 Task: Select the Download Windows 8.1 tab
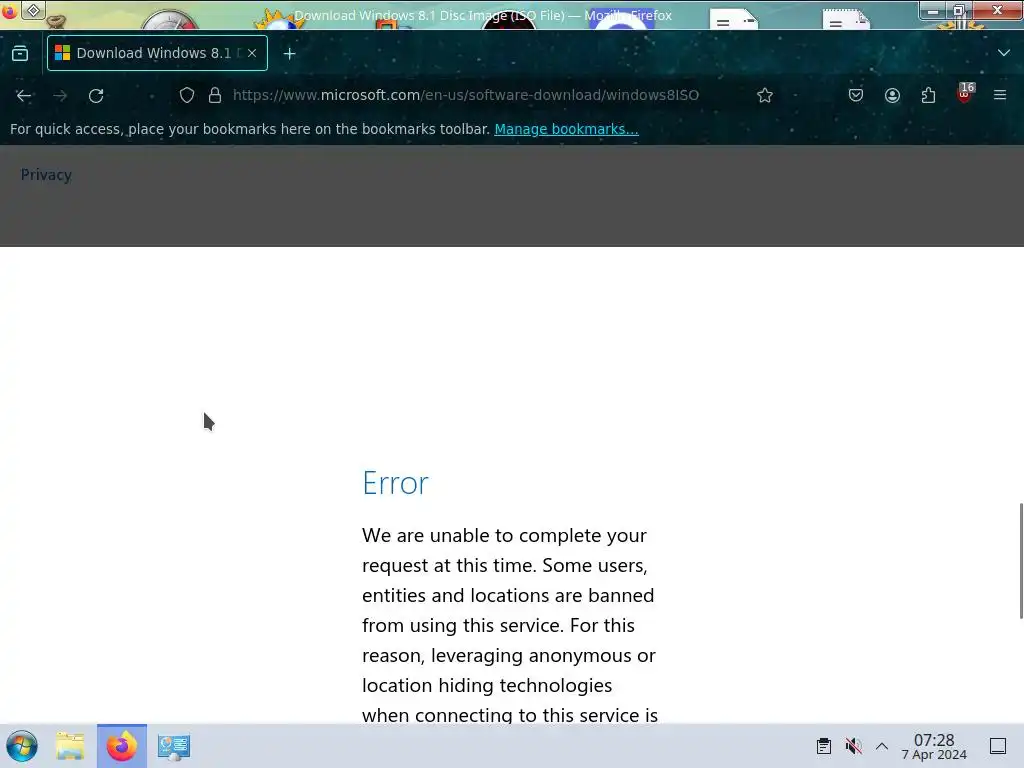pyautogui.click(x=157, y=53)
